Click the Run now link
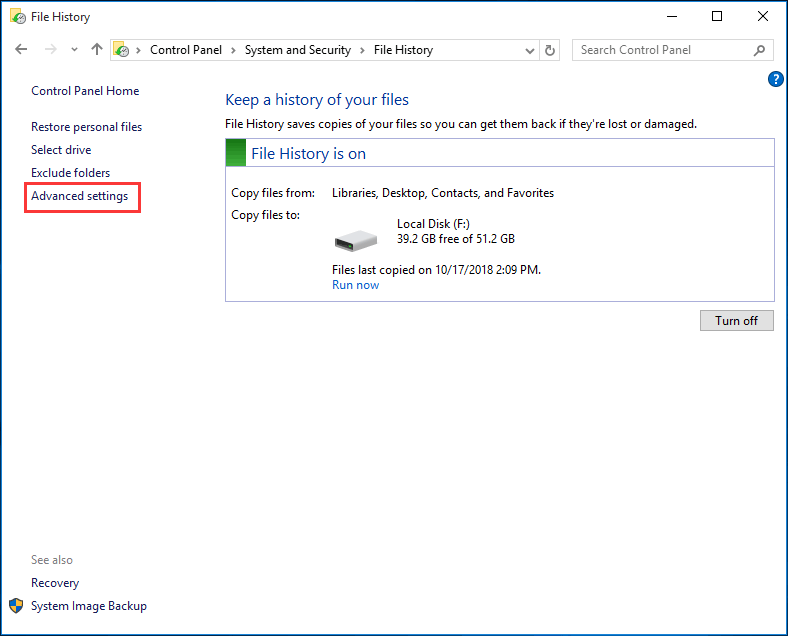Image resolution: width=788 pixels, height=636 pixels. click(x=355, y=285)
